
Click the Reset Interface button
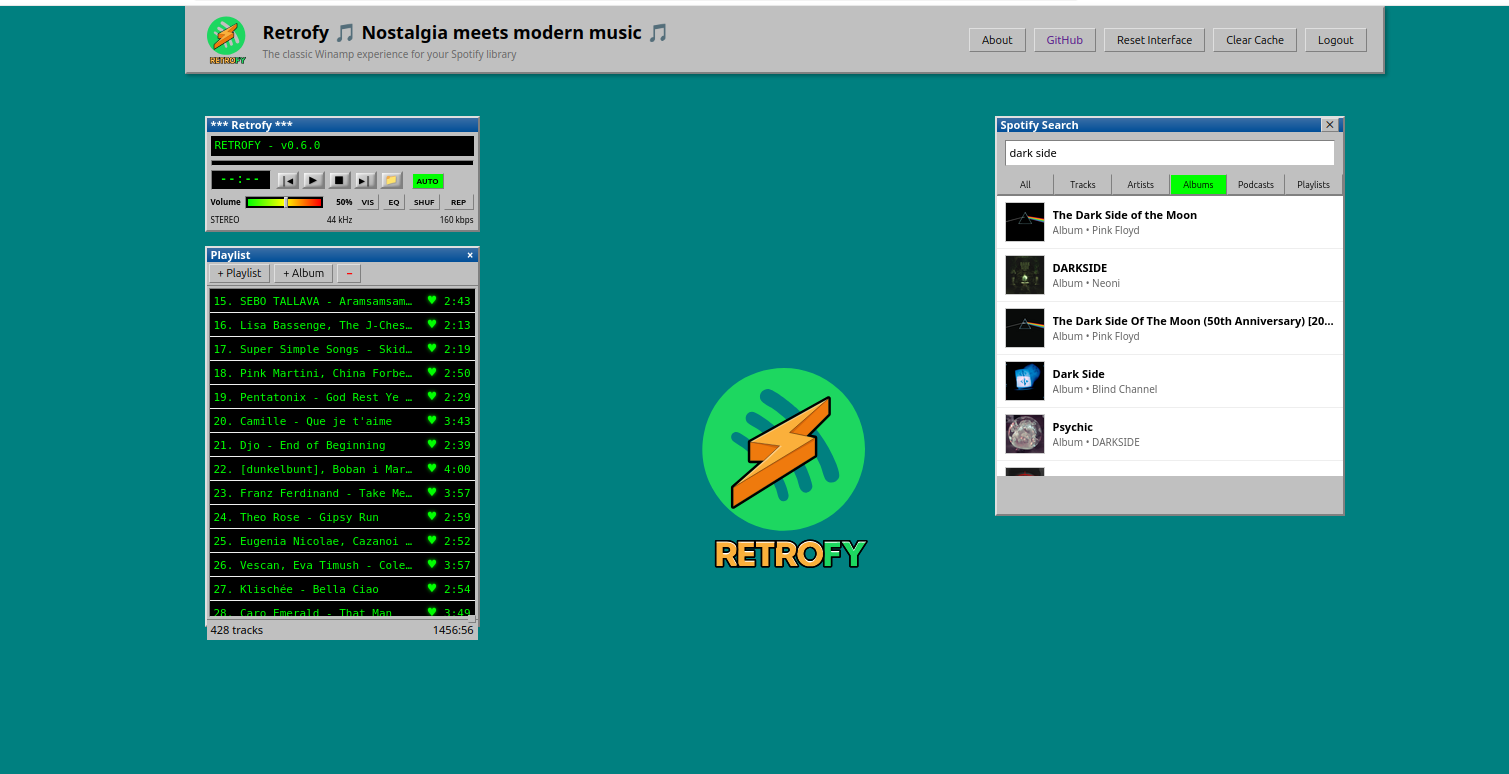(x=1154, y=40)
